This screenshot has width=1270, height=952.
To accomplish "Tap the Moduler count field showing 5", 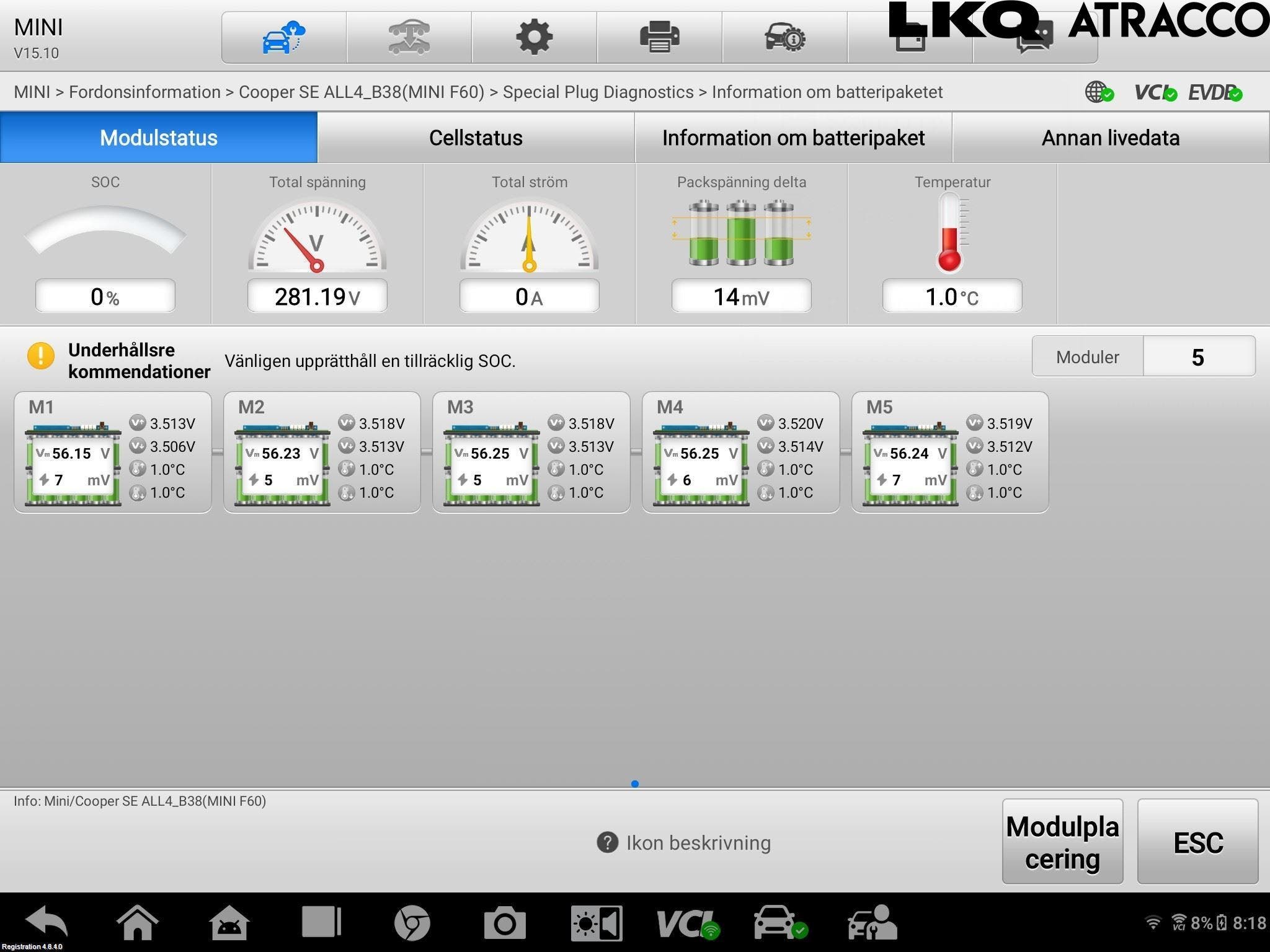I will coord(1199,357).
